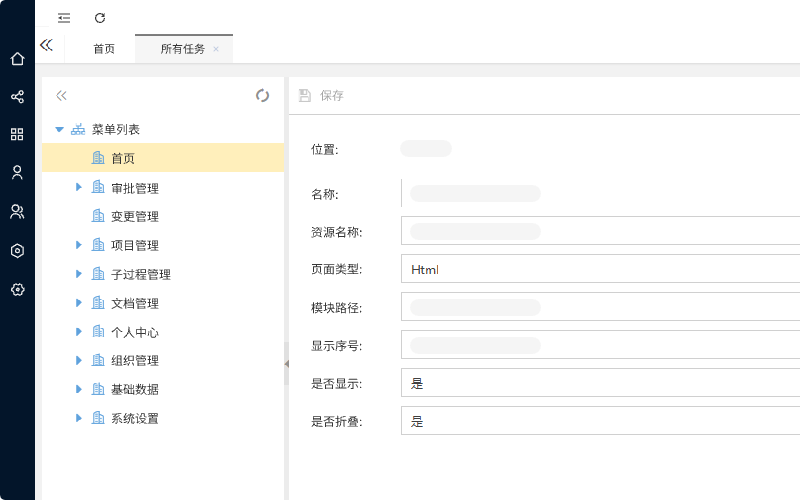Close the 所有任务 tab
This screenshot has width=800, height=500.
pyautogui.click(x=216, y=49)
